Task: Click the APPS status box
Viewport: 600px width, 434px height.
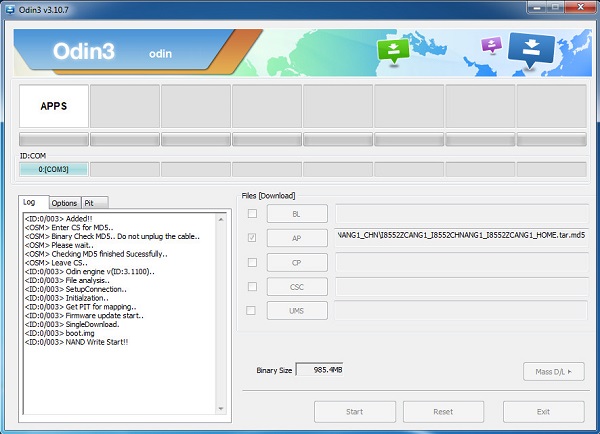Action: click(54, 106)
